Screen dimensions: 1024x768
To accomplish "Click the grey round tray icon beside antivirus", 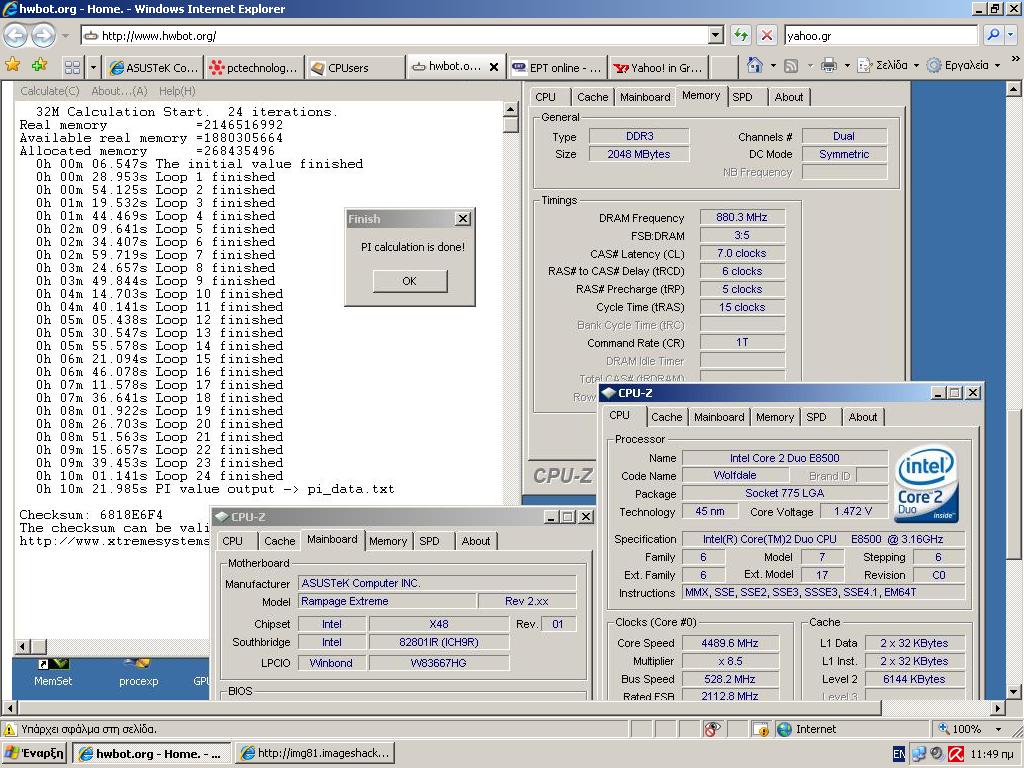I will [x=937, y=754].
